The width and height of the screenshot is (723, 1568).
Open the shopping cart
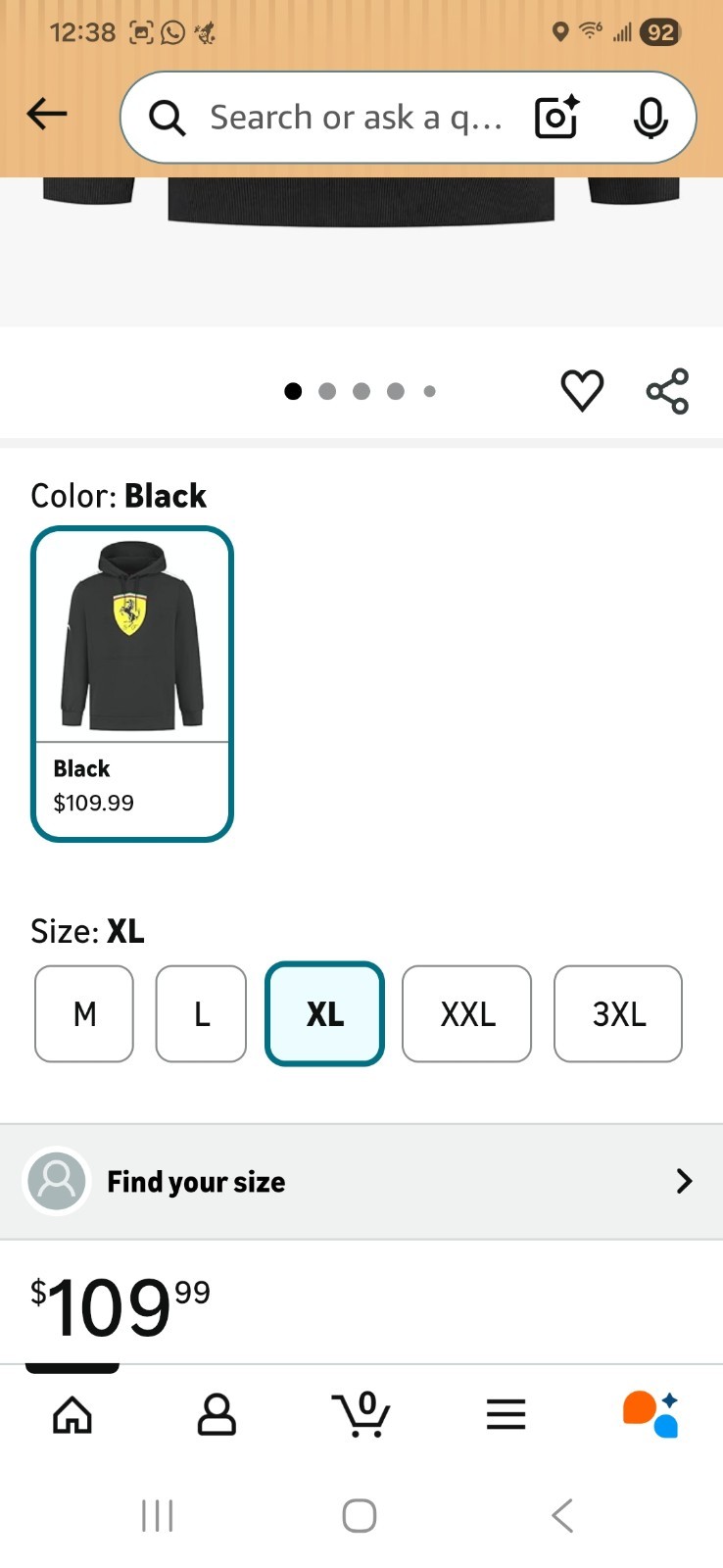tap(361, 1414)
